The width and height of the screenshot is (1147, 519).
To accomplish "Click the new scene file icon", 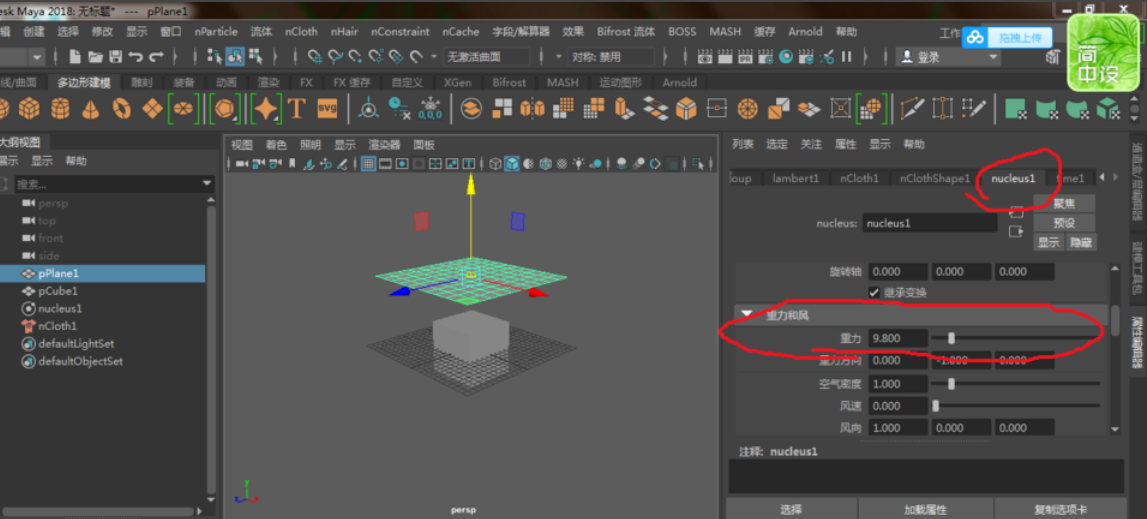I will (75, 56).
